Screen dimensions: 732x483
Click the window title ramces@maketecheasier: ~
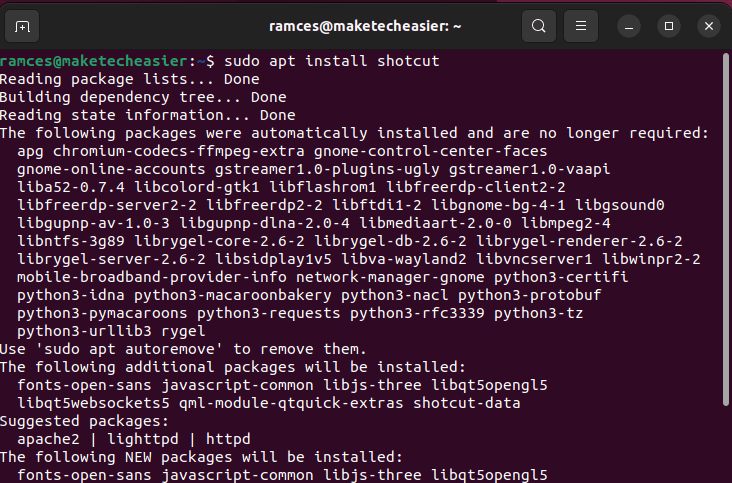click(x=365, y=26)
